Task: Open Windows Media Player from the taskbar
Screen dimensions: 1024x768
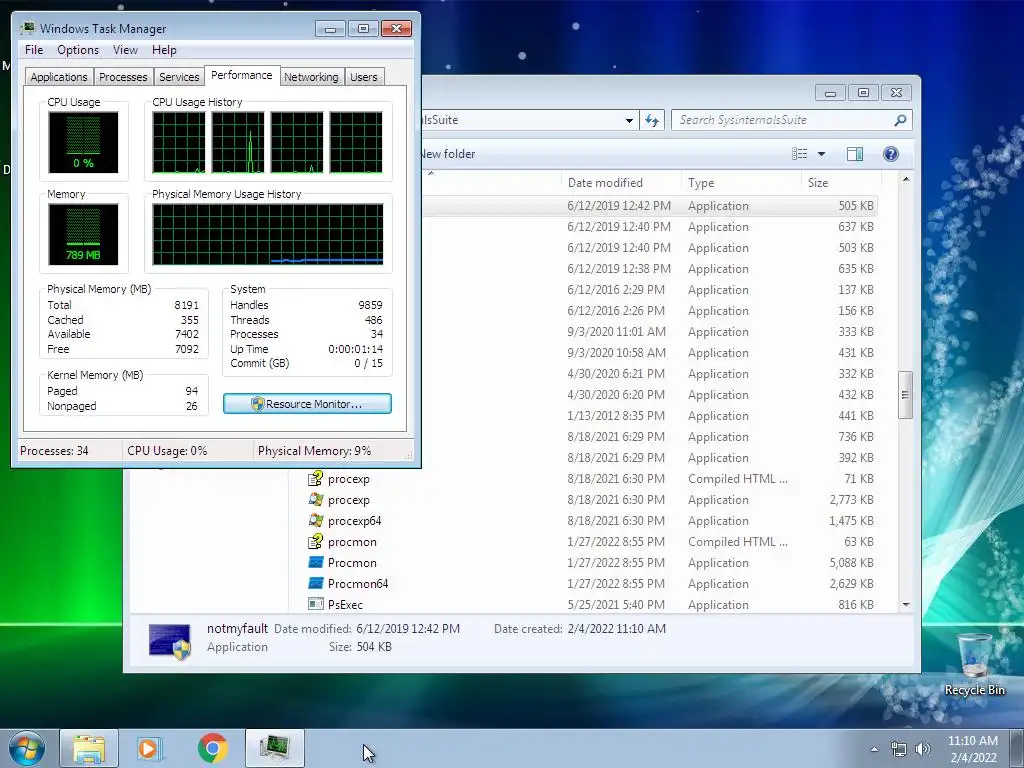Action: coord(149,748)
